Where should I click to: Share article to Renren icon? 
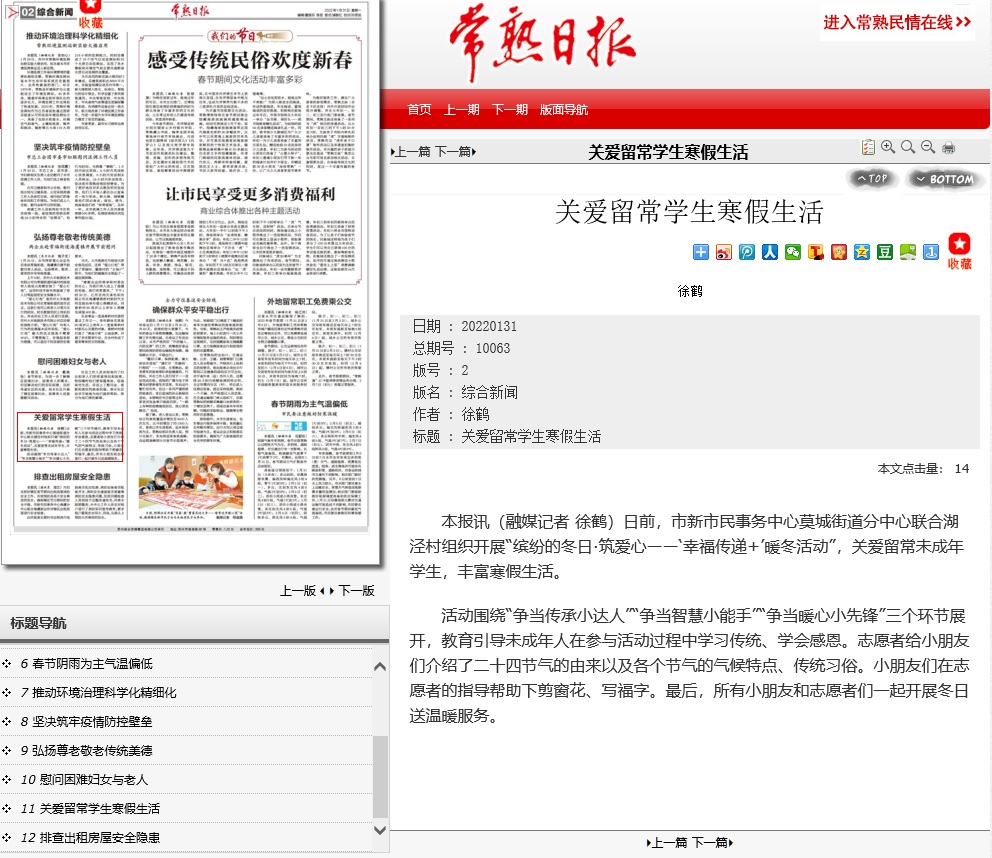[x=770, y=252]
